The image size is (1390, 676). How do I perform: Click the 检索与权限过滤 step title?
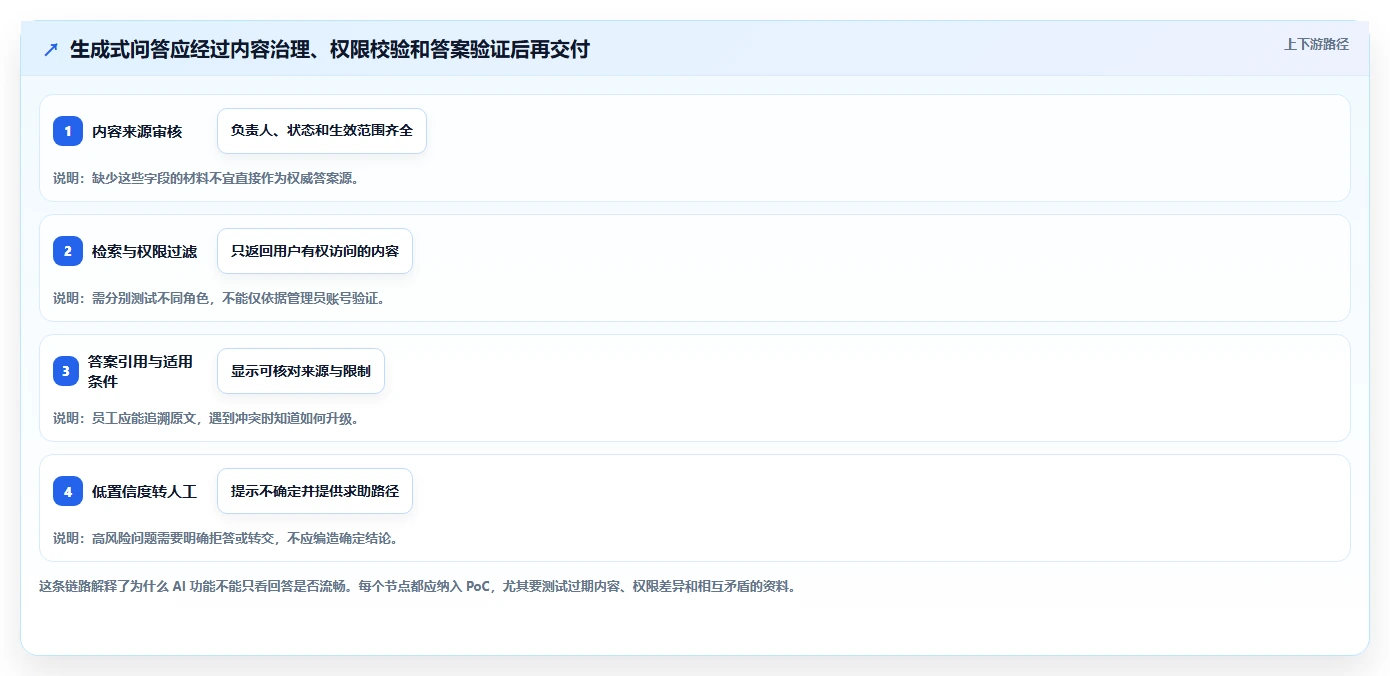144,251
